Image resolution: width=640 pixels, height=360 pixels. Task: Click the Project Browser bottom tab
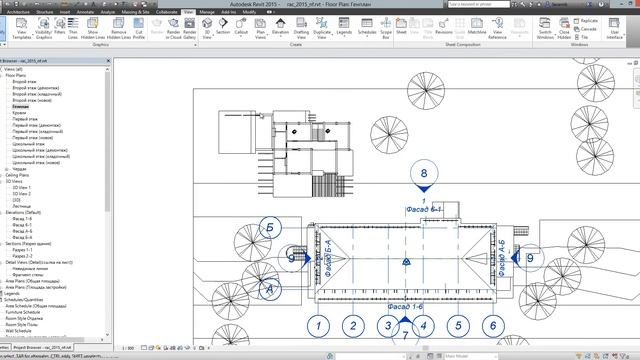[42, 348]
